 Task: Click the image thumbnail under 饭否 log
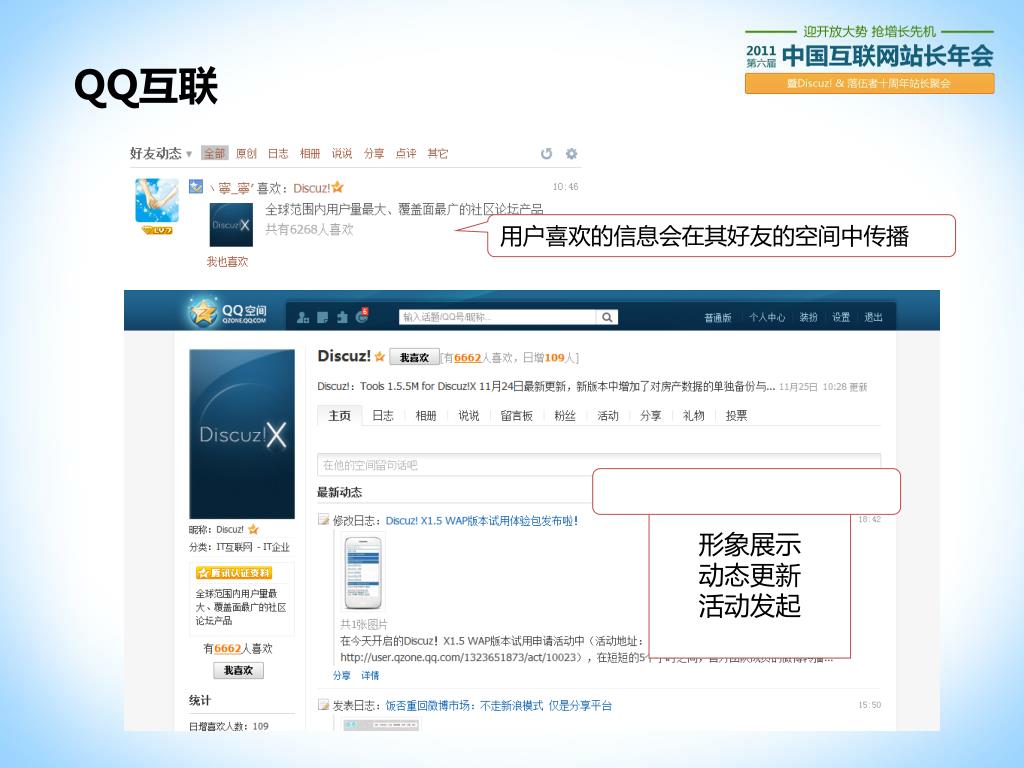click(x=381, y=725)
